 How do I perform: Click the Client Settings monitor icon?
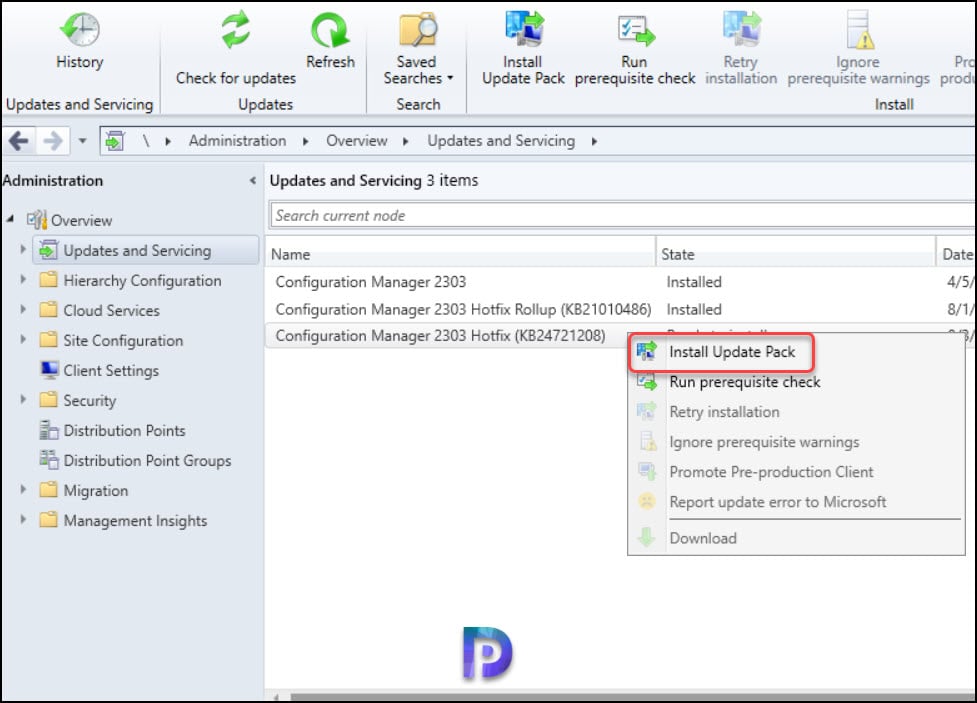point(49,370)
